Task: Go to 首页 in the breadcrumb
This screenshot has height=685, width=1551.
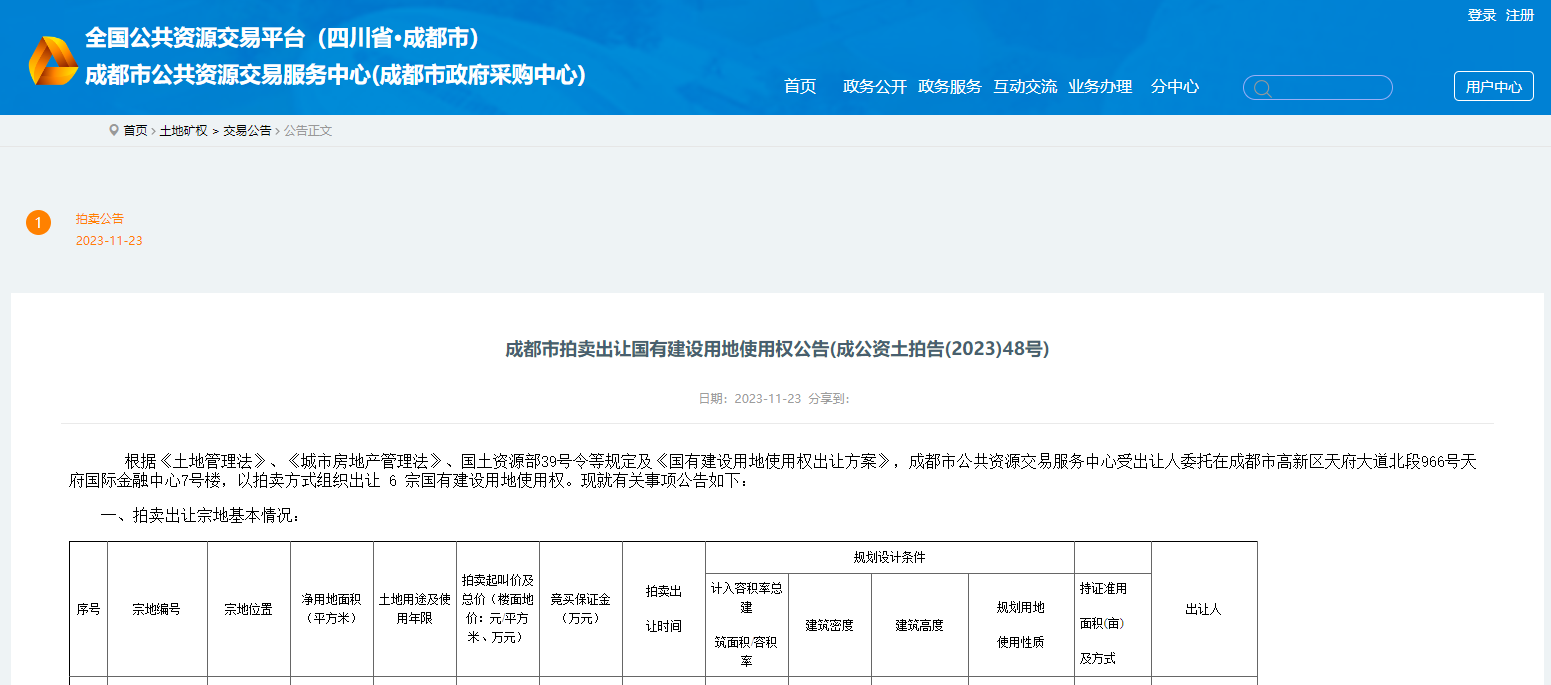Action: click(135, 131)
